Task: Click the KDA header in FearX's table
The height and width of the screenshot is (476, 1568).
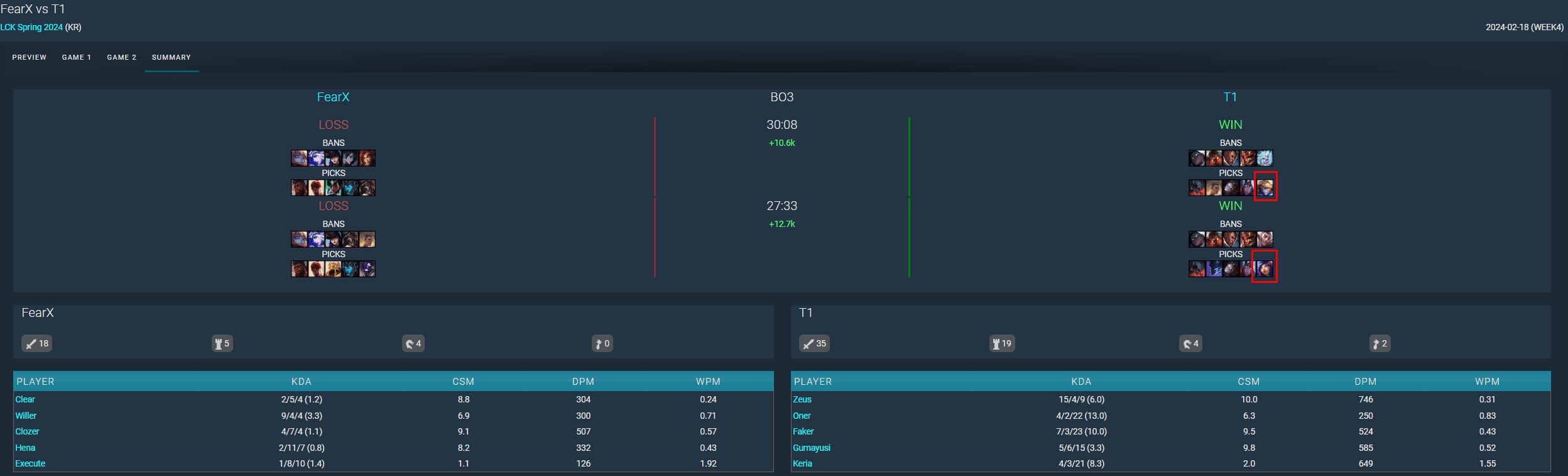Action: [x=302, y=382]
